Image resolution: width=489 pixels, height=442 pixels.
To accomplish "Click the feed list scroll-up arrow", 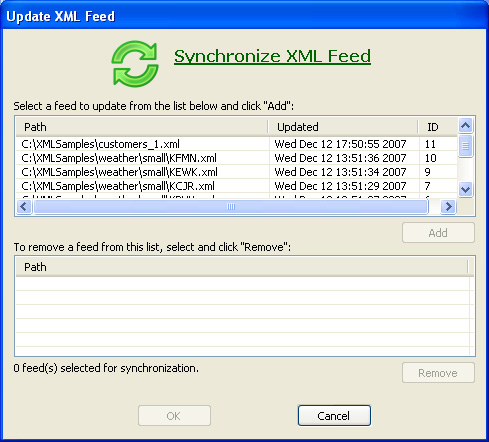I will (x=465, y=126).
